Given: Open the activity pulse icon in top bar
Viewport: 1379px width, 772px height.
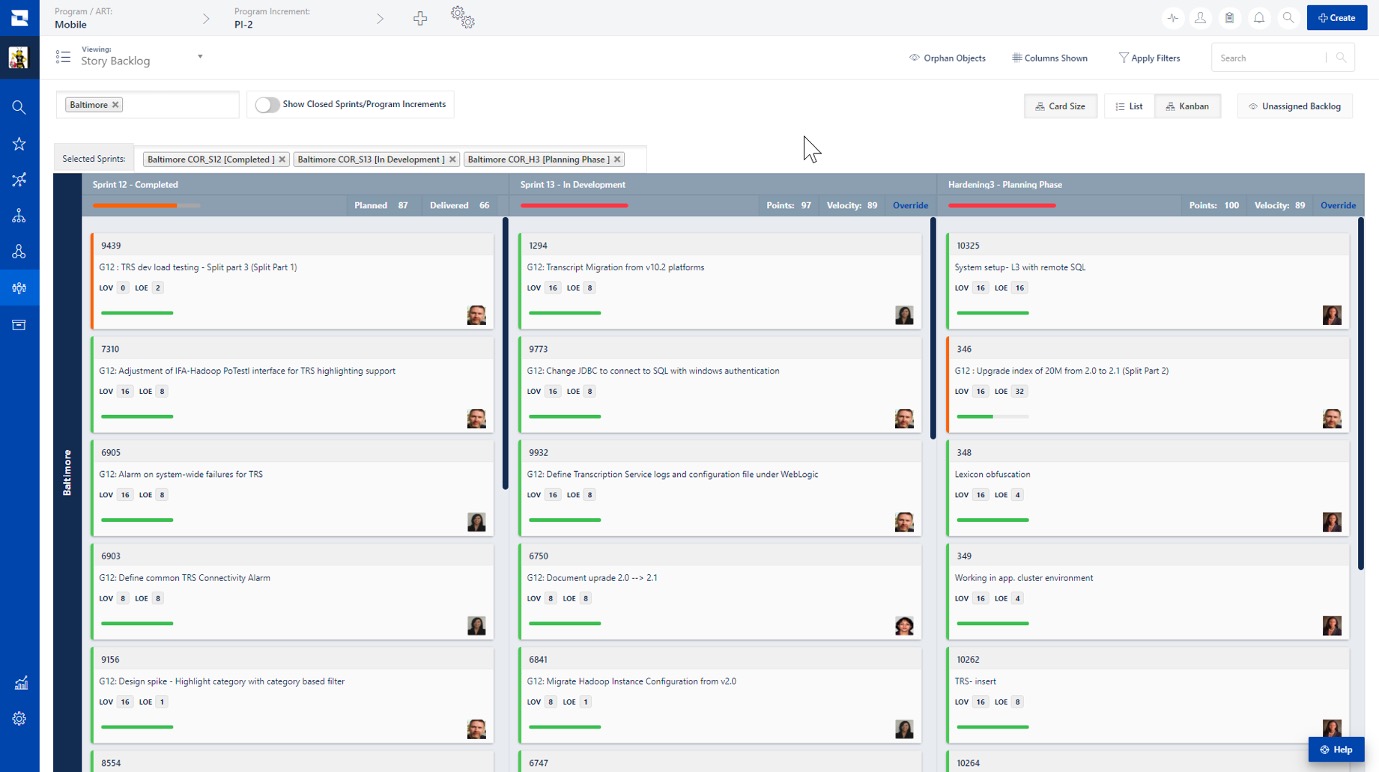Looking at the screenshot, I should click(1170, 17).
